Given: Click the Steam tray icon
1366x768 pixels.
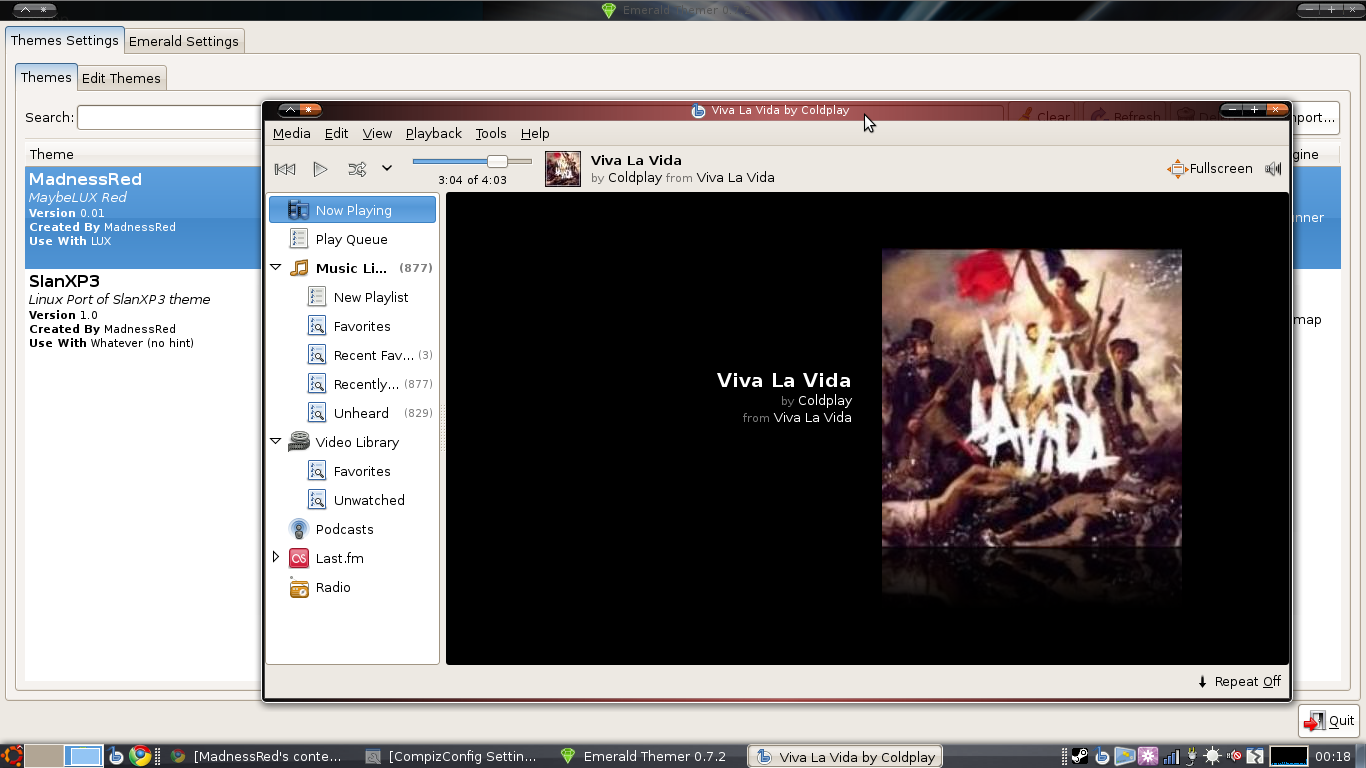Looking at the screenshot, I should tap(1080, 756).
